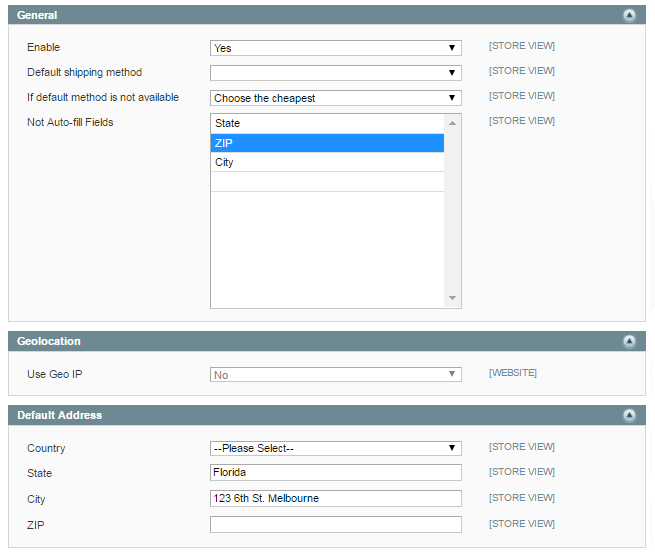Viewport: 655px width, 555px height.
Task: Open the Default shipping method dropdown
Action: [335, 73]
